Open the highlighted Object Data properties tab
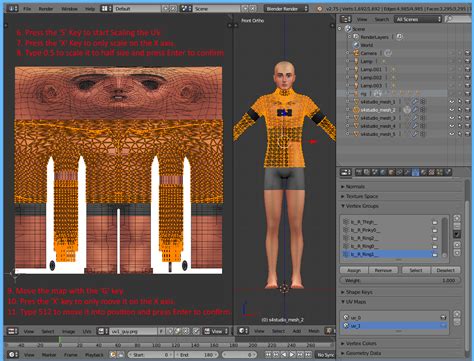The image size is (474, 361). (x=415, y=172)
